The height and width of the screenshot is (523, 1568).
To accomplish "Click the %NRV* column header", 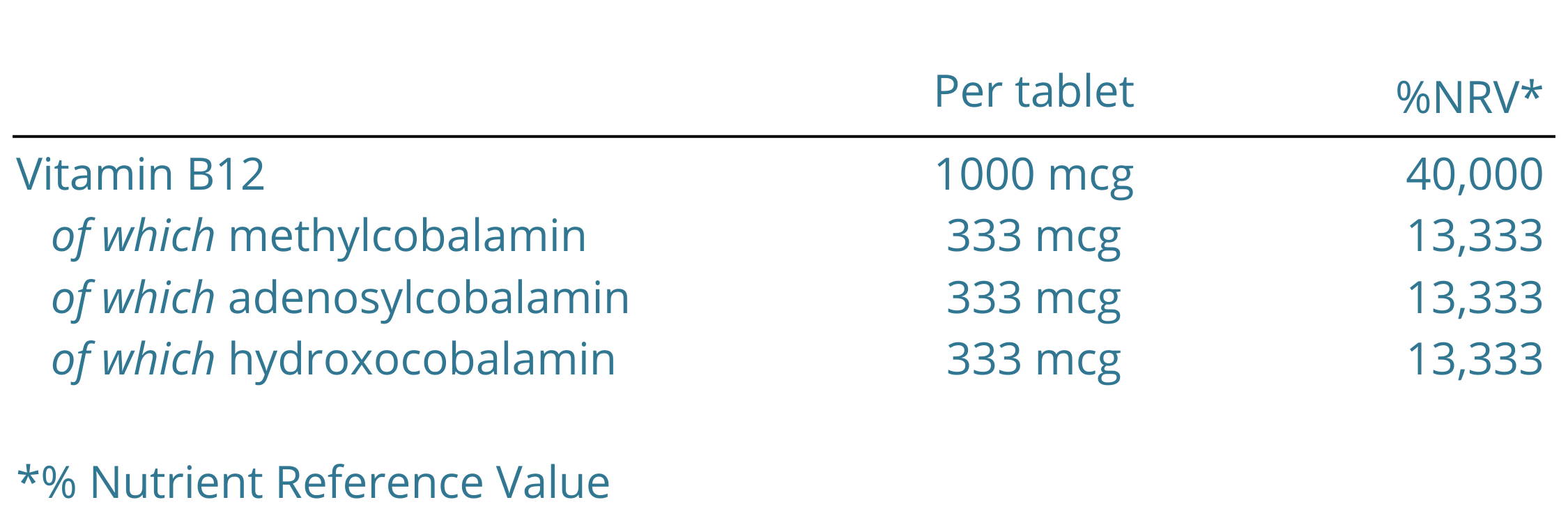I will [x=1469, y=97].
